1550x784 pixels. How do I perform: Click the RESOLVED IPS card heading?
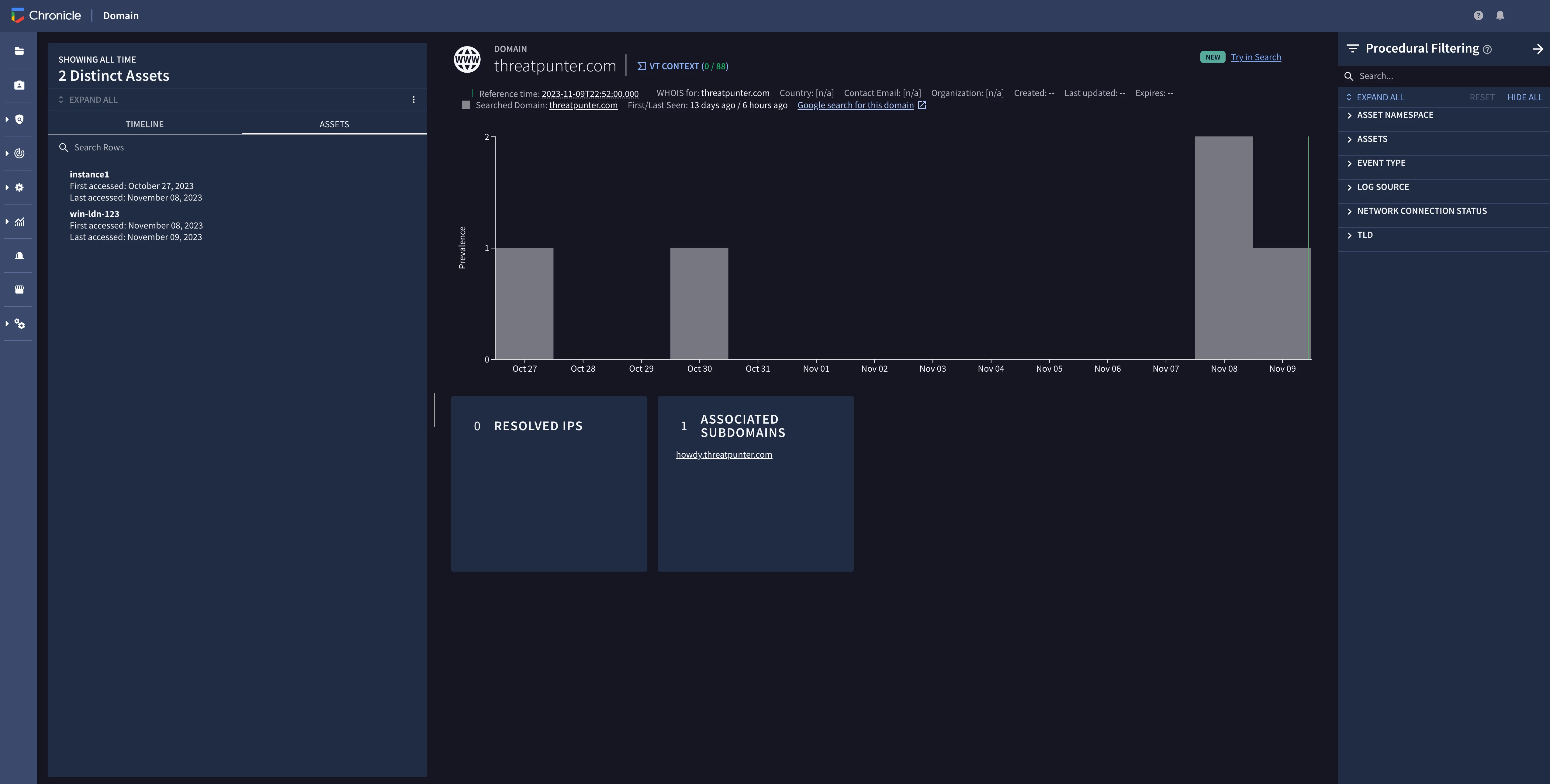538,426
